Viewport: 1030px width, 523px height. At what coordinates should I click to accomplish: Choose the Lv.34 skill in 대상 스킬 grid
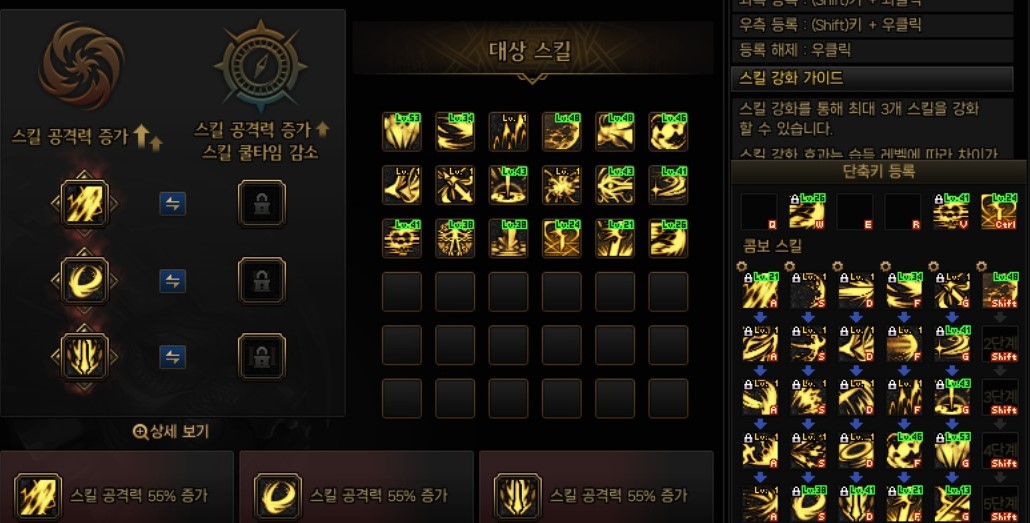tap(455, 131)
